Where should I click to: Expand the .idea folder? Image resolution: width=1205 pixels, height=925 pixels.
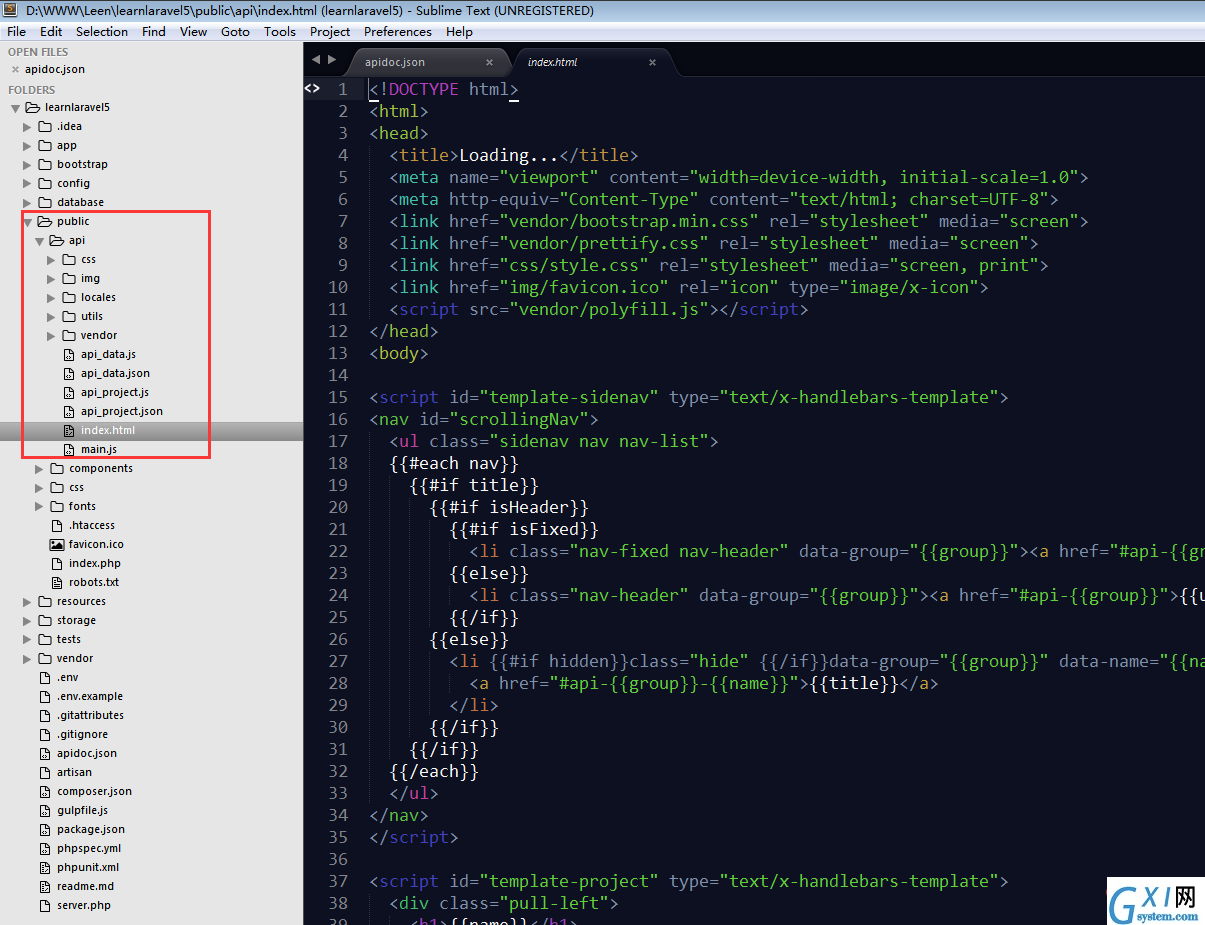[28, 126]
